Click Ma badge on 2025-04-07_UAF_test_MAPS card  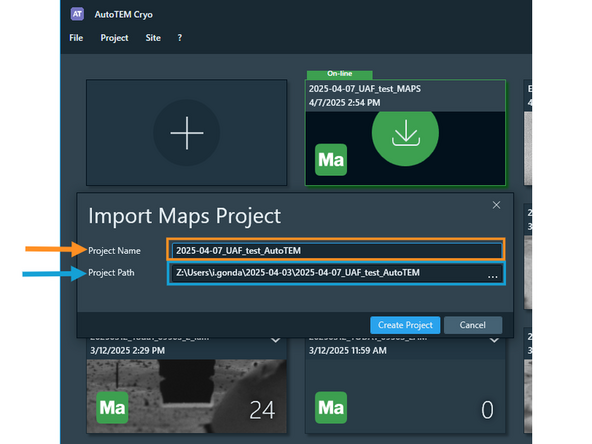331,160
